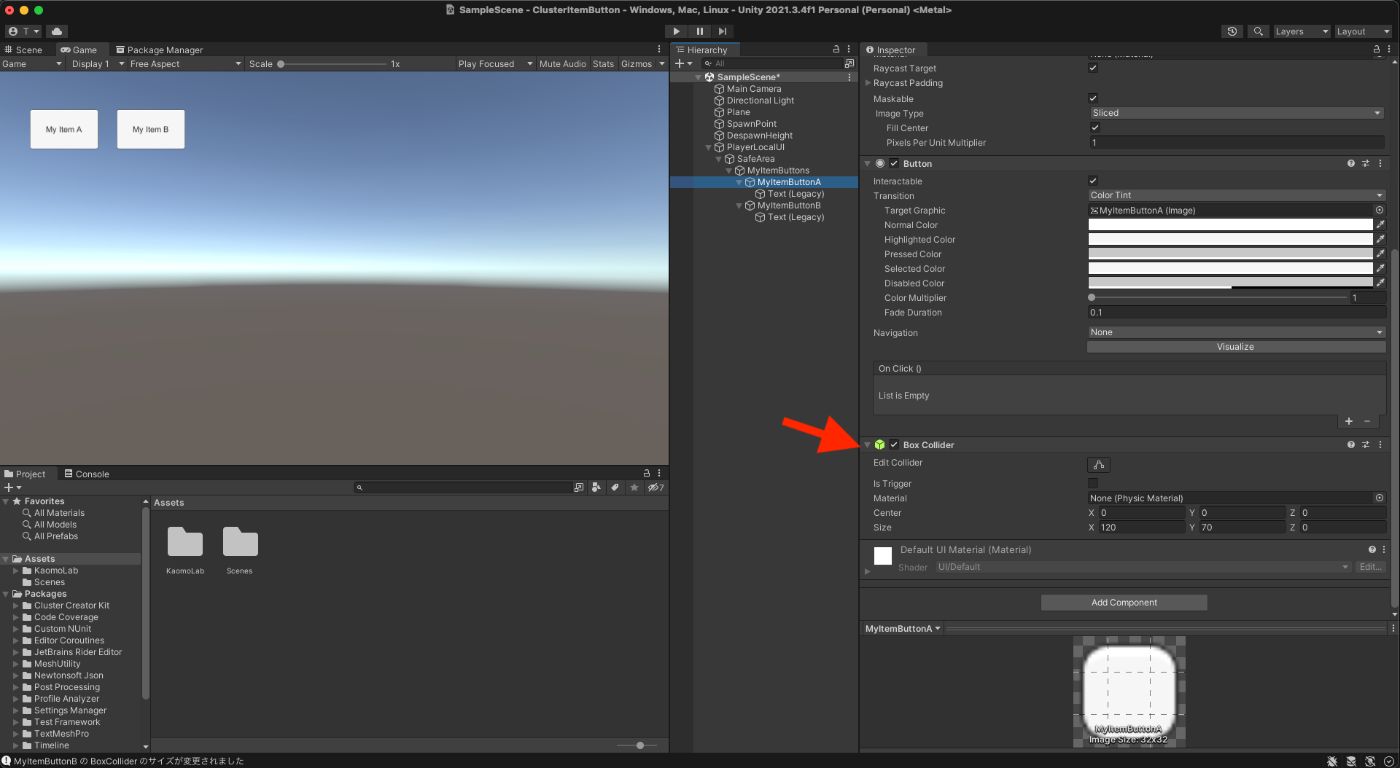
Task: Lock the Hierarchy panel padlock icon
Action: [836, 49]
